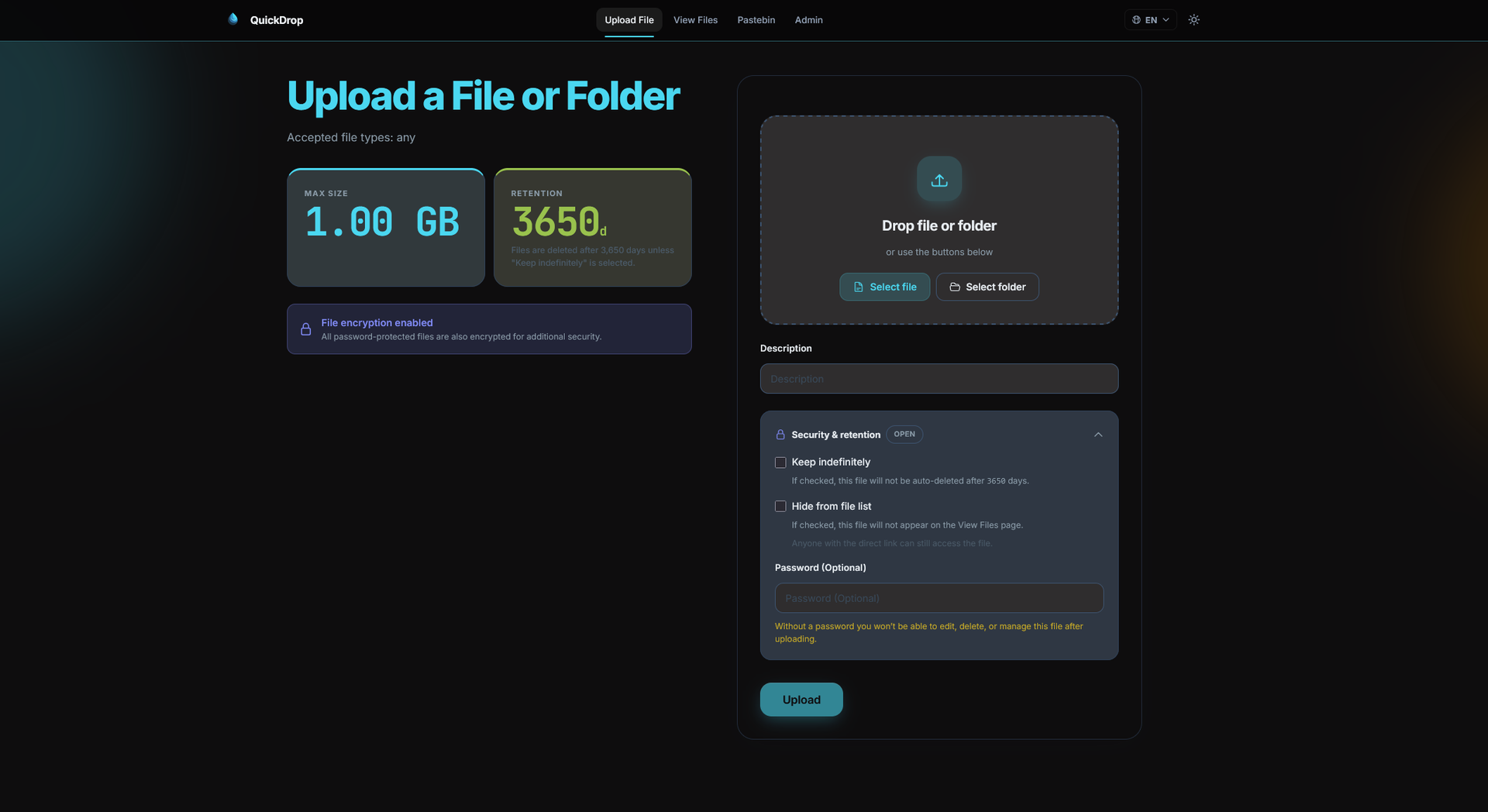Image resolution: width=1488 pixels, height=812 pixels.
Task: Click the 'Files are deleted after 3,650 days' note
Action: tap(593, 256)
